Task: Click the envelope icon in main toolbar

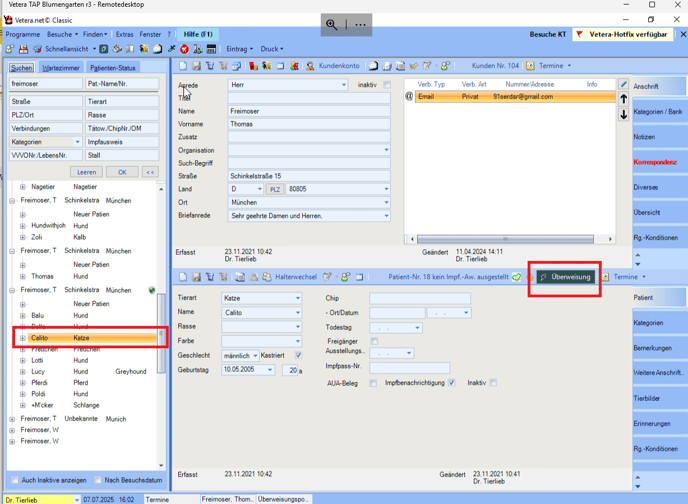Action: [158, 49]
